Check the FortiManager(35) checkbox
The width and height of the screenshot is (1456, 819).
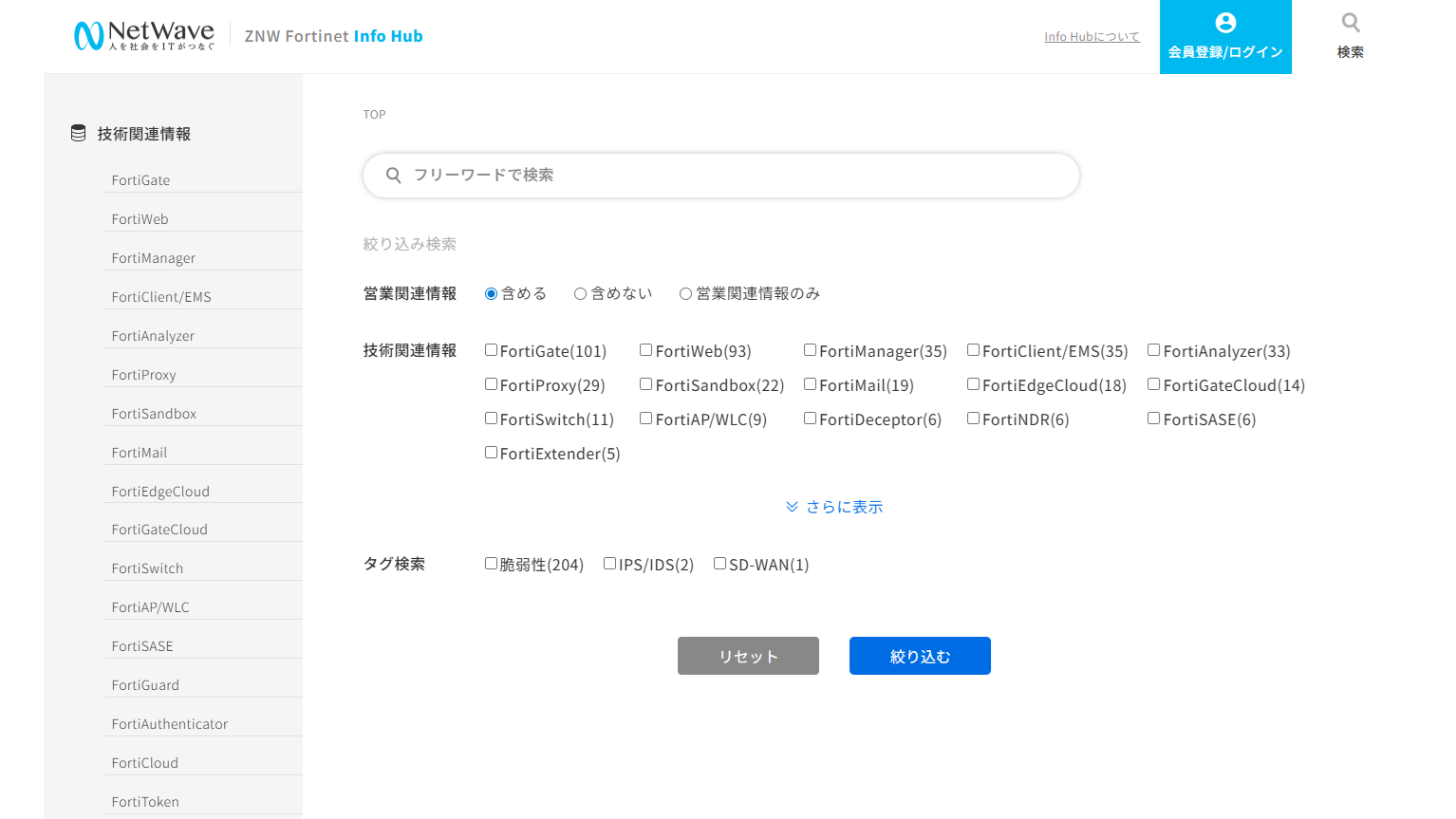(810, 350)
